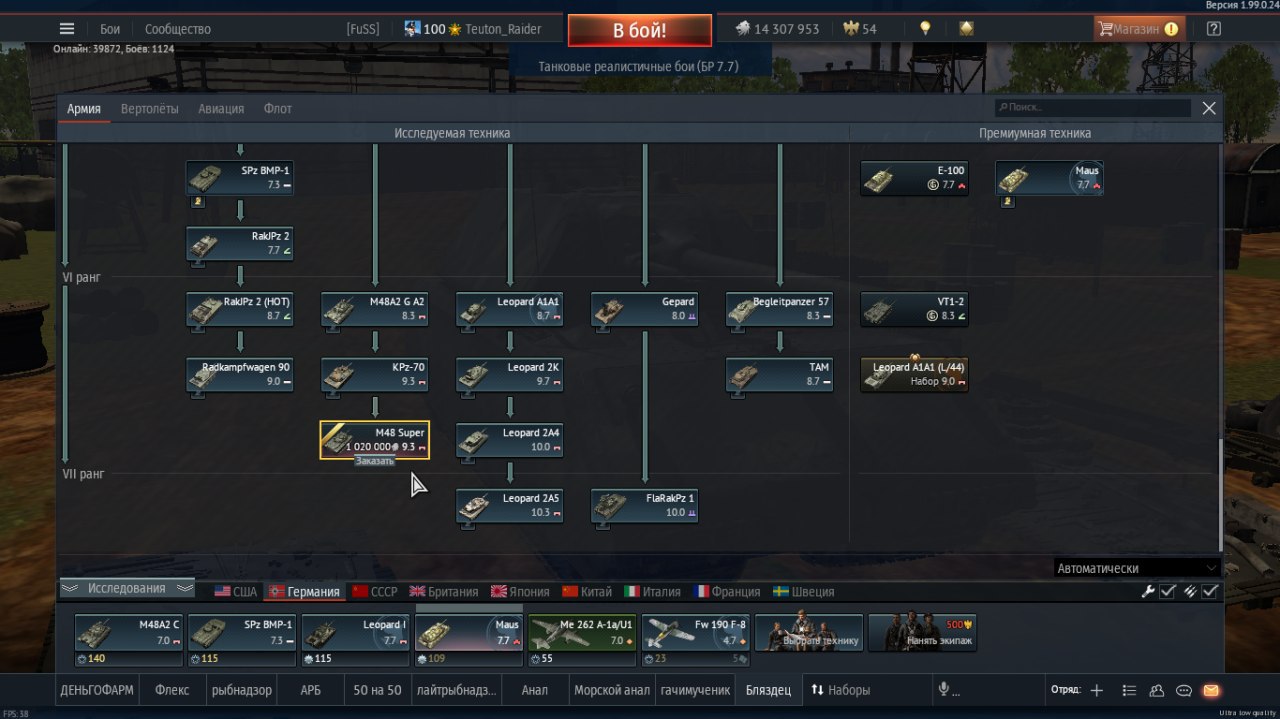
Task: Start battle with В бой! button
Action: click(640, 30)
